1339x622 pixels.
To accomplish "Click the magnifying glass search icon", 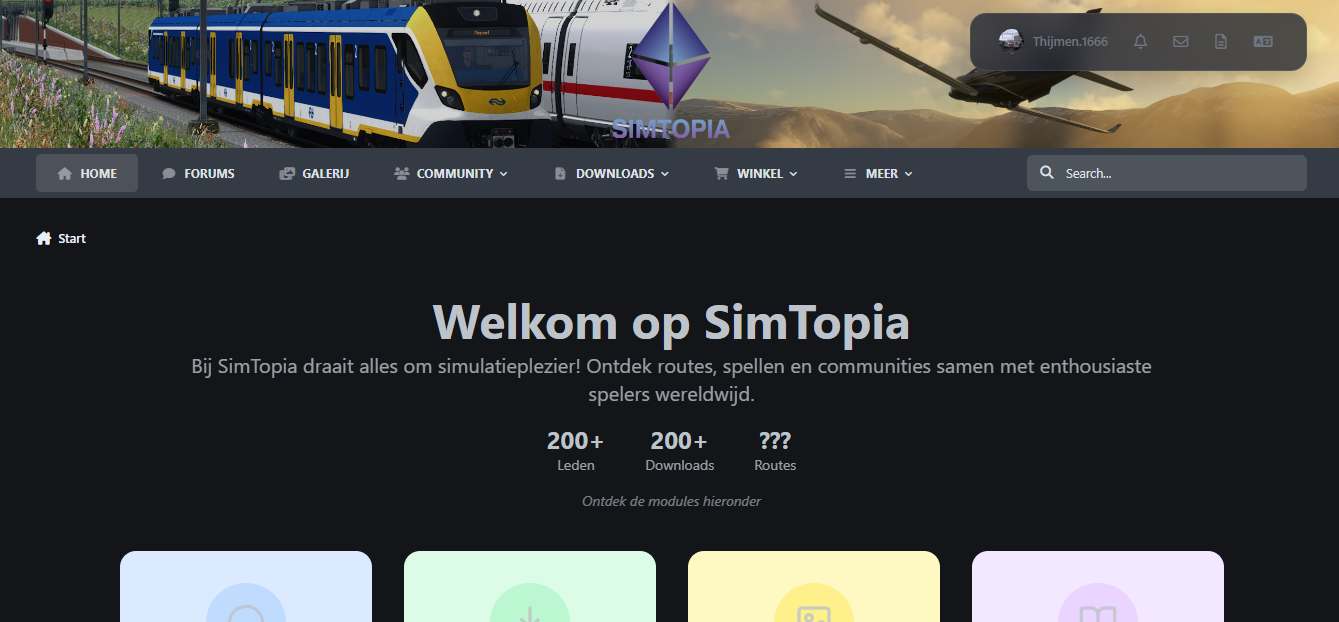I will pyautogui.click(x=1047, y=173).
